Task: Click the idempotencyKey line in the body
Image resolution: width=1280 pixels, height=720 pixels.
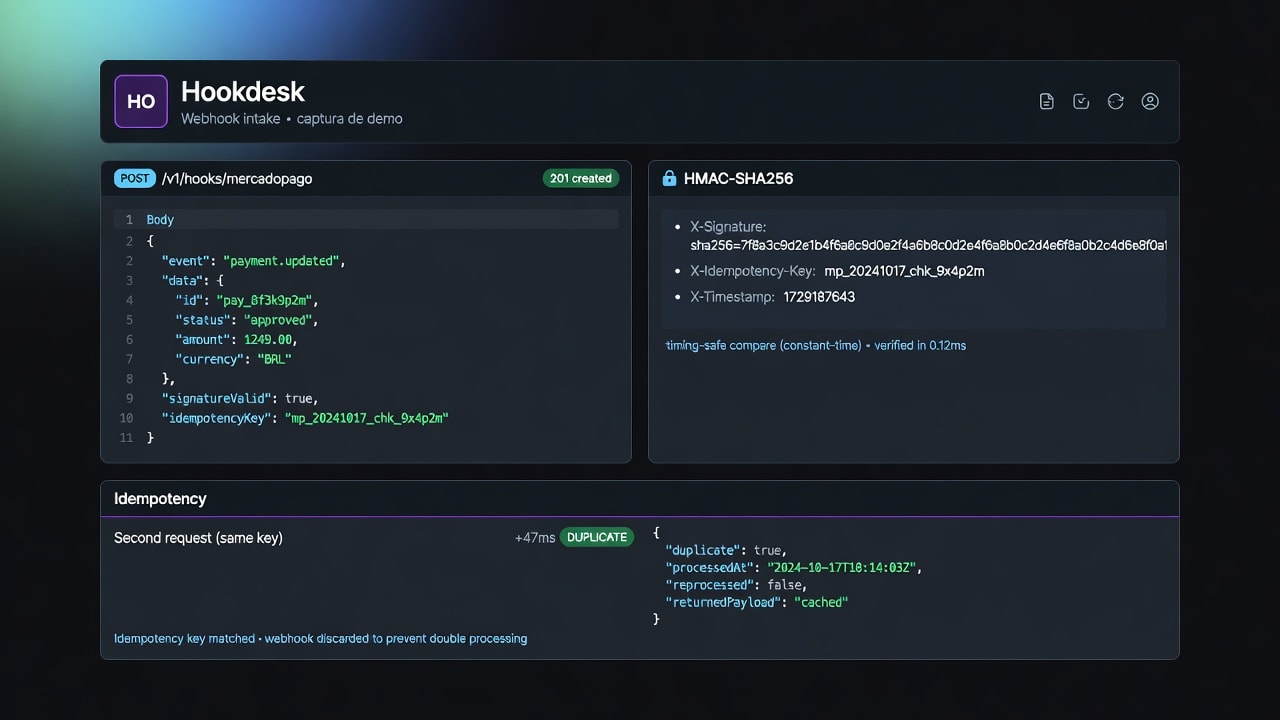Action: 305,418
